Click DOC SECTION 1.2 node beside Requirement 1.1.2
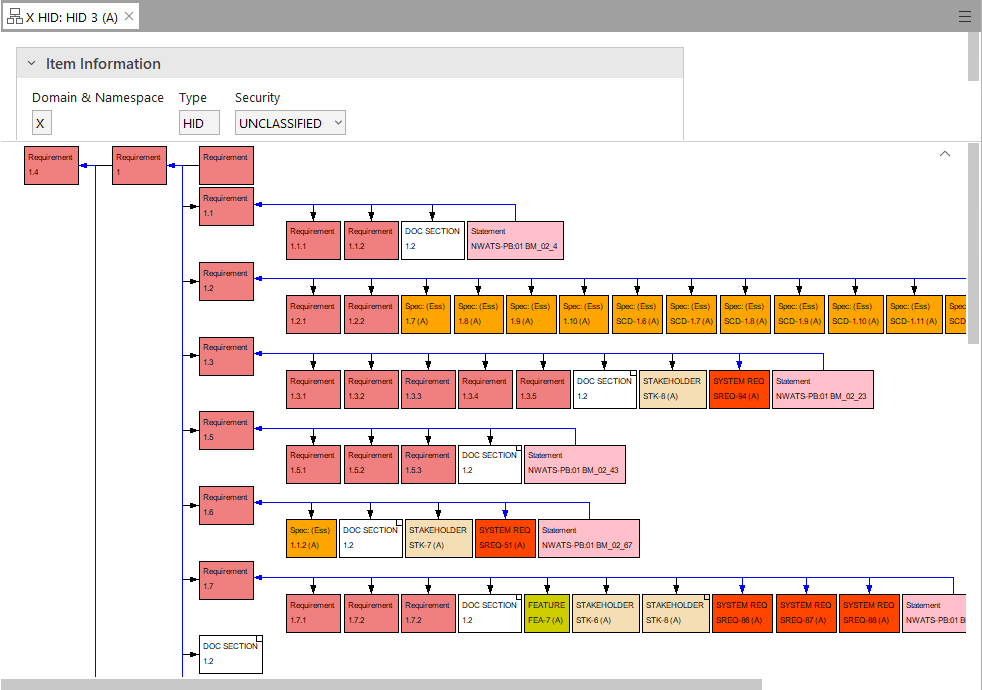Screen dimensions: 982x690 [x=433, y=240]
